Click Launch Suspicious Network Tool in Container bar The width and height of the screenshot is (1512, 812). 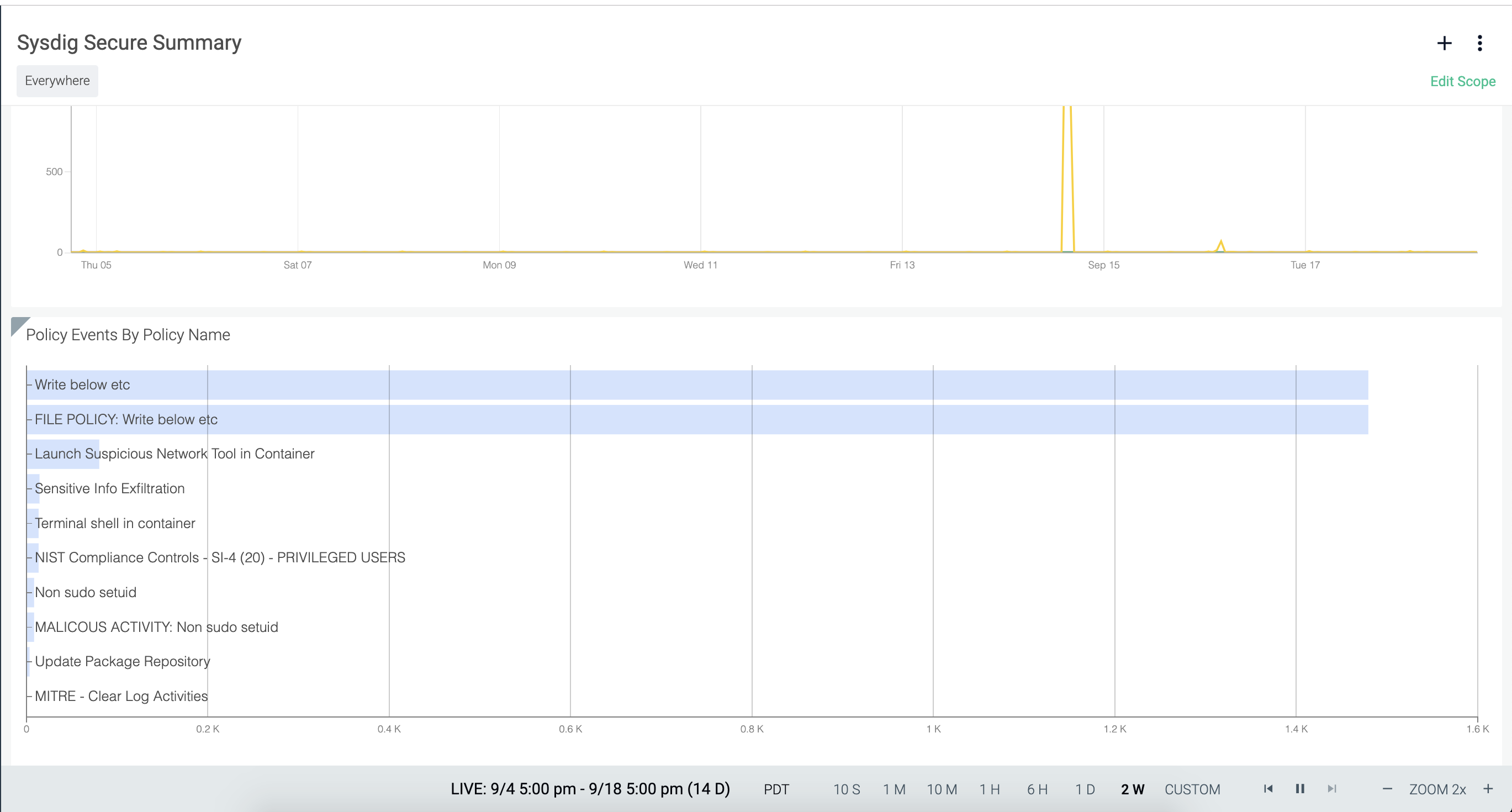point(63,454)
